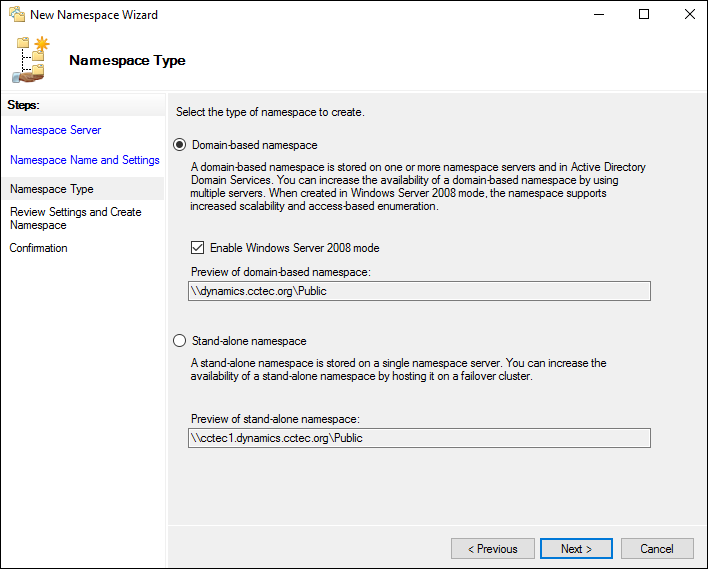The width and height of the screenshot is (708, 569).
Task: Minimize the New Namespace Wizard window
Action: click(x=598, y=15)
